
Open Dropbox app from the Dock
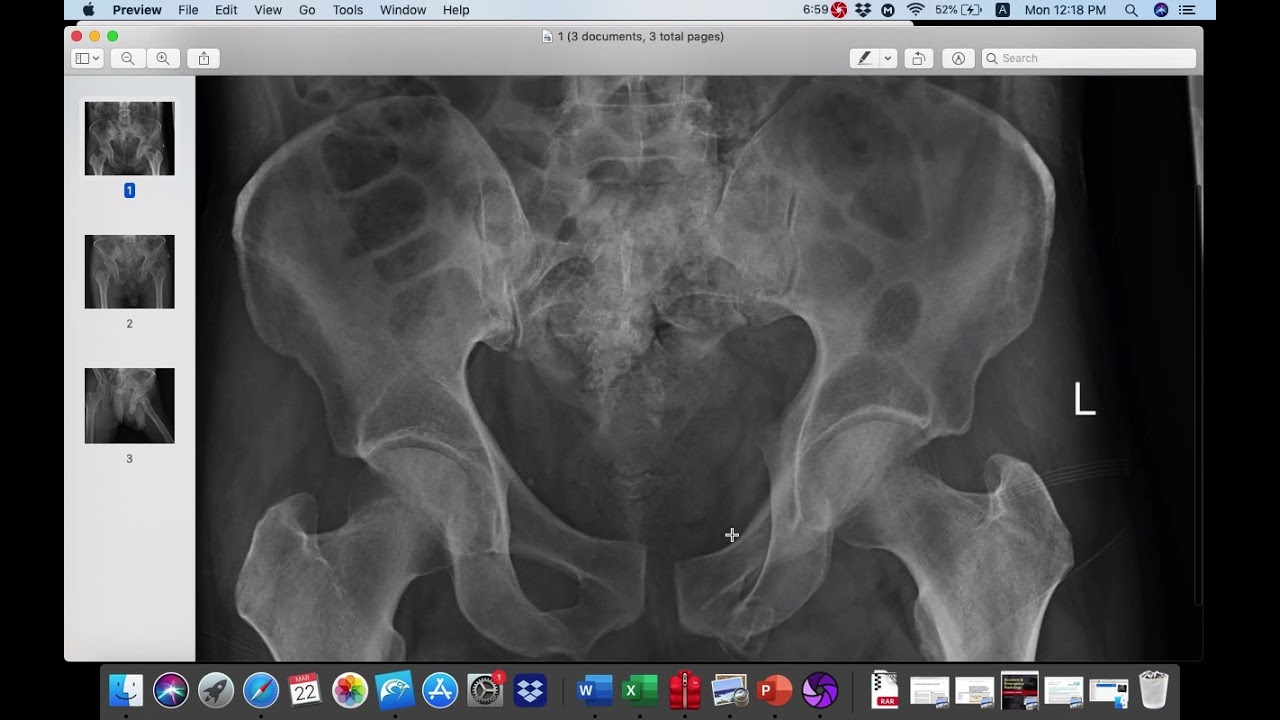[x=530, y=690]
